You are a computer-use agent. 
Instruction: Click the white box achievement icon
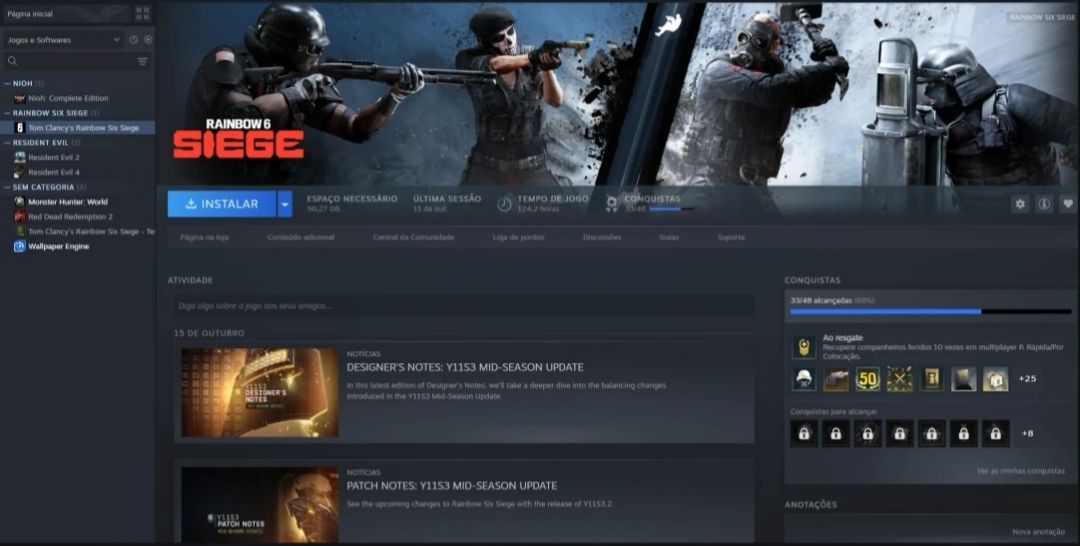pyautogui.click(x=995, y=379)
